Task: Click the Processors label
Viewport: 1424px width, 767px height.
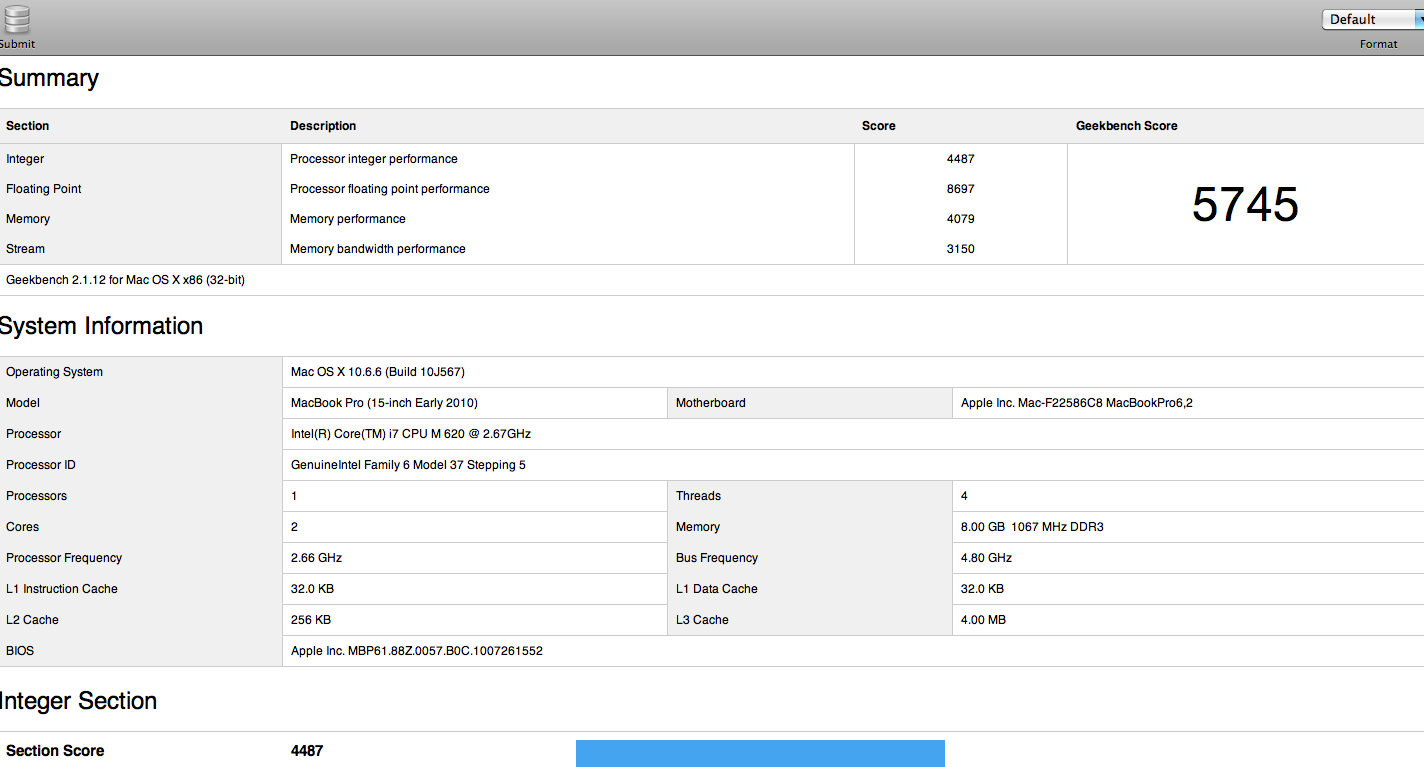Action: point(37,496)
